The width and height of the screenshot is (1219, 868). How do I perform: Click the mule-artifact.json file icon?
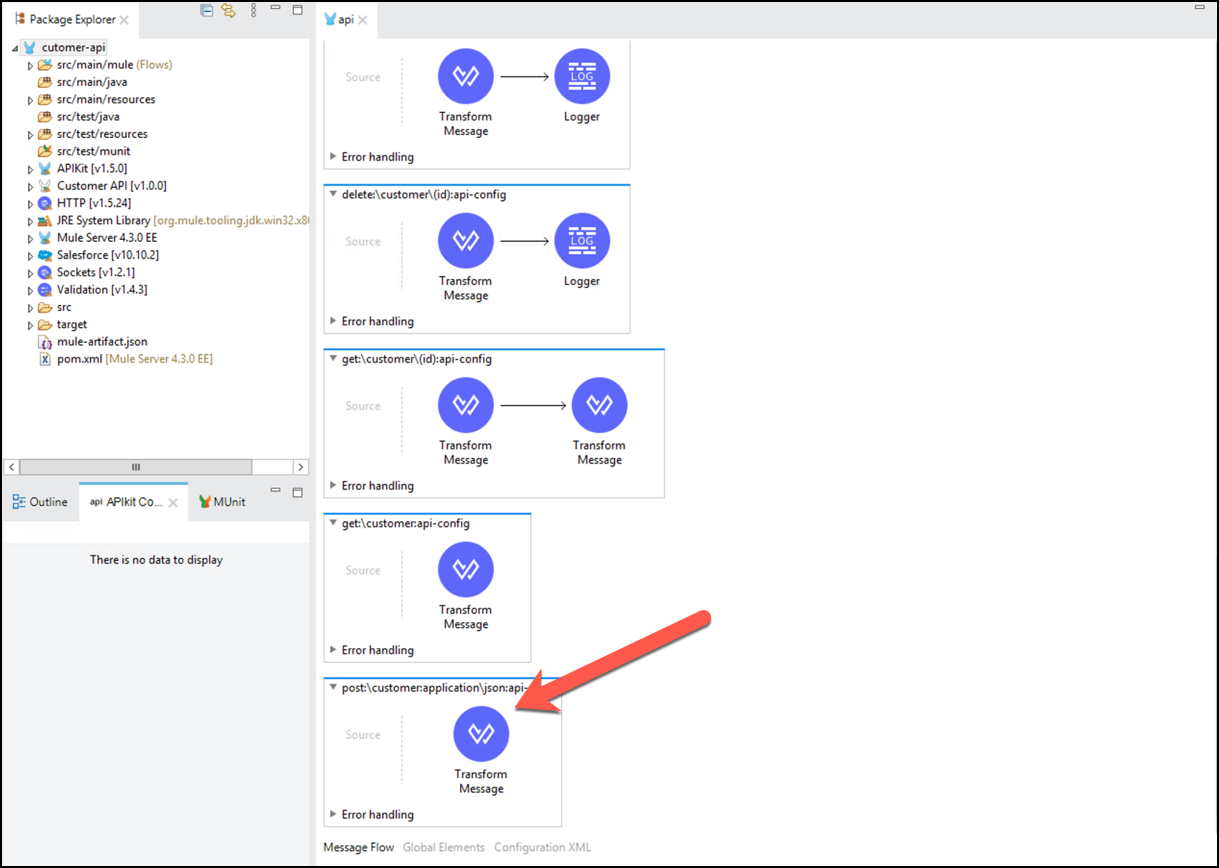click(45, 342)
